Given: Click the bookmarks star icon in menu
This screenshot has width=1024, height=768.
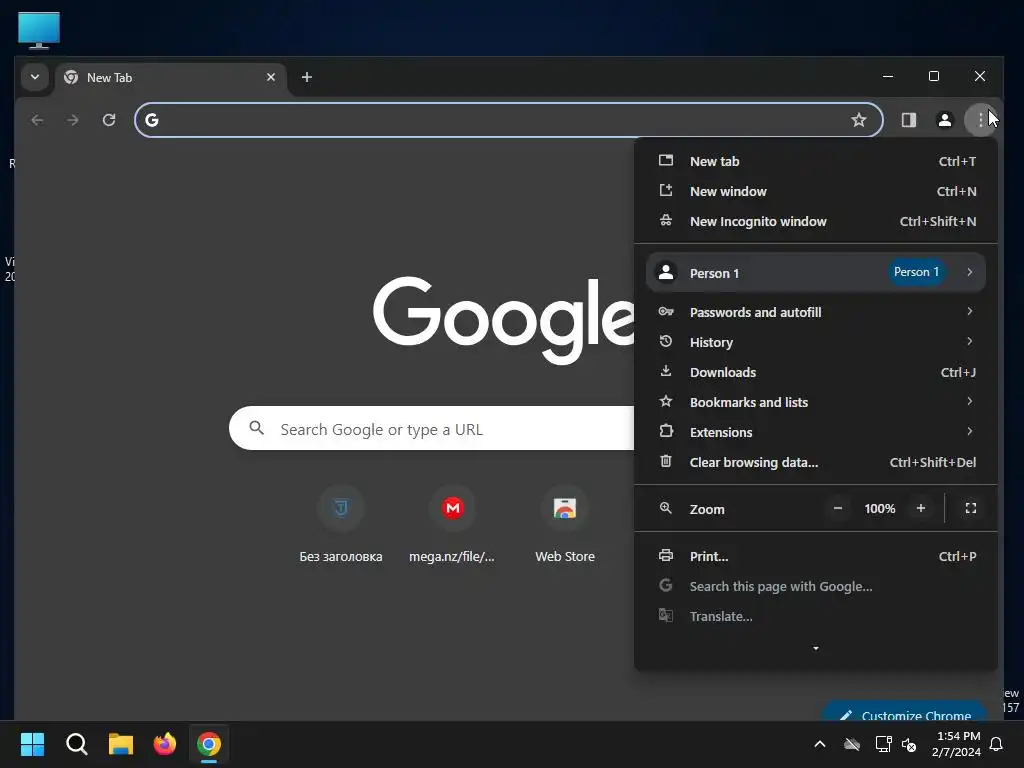Looking at the screenshot, I should [x=665, y=401].
